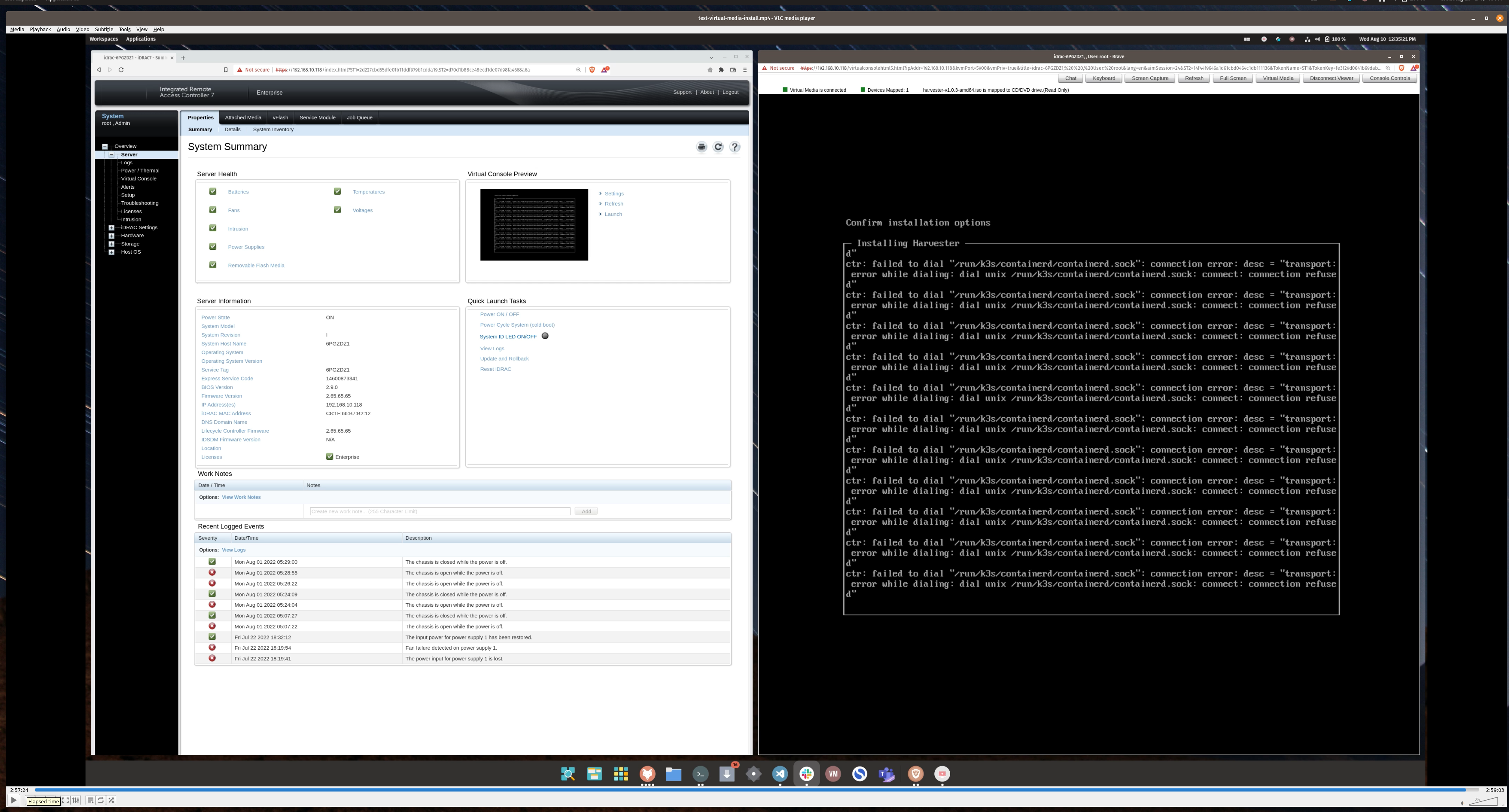Toggle VLC random shuffle icon
Screen dimensions: 1509x812
111,800
